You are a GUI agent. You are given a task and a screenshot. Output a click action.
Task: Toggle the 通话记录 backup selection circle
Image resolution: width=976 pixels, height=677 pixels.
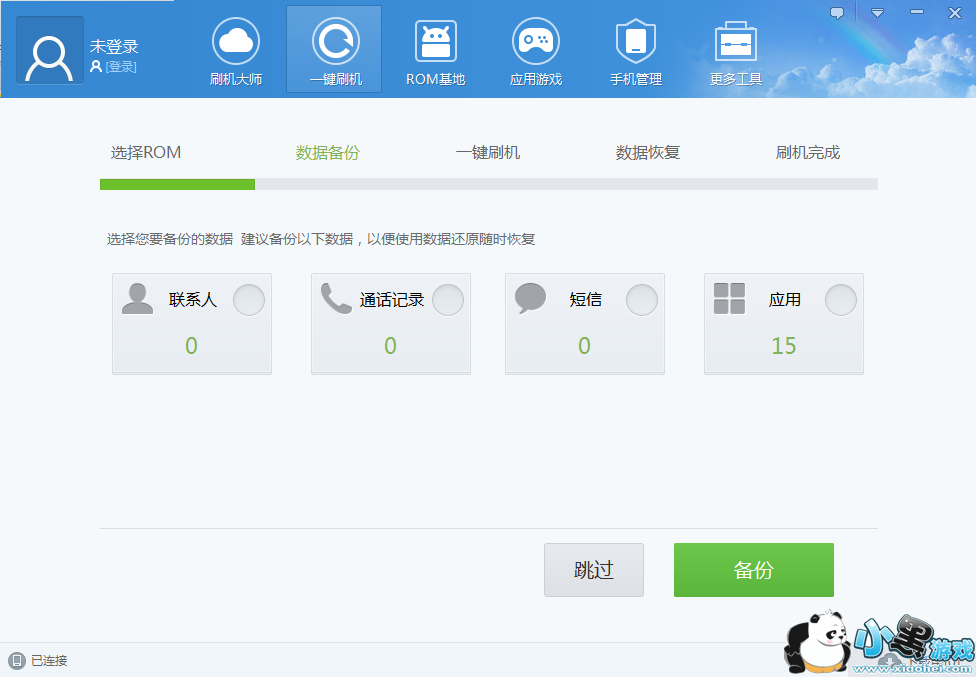(x=447, y=300)
